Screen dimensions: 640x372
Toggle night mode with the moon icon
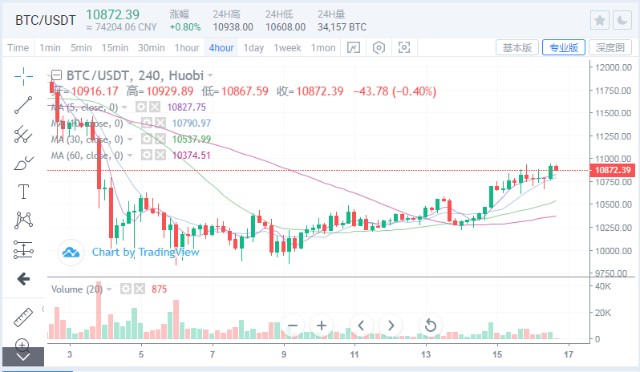pos(622,20)
